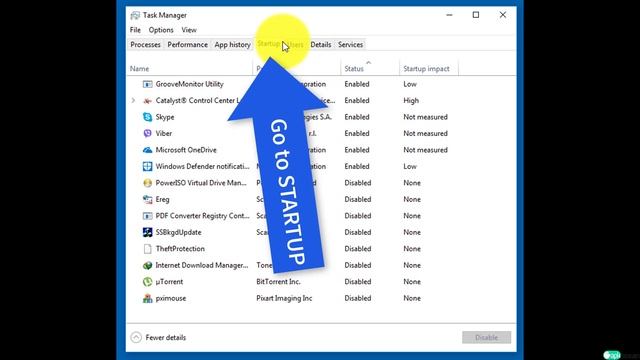
Task: Select the pximouse row name
Action: point(171,298)
